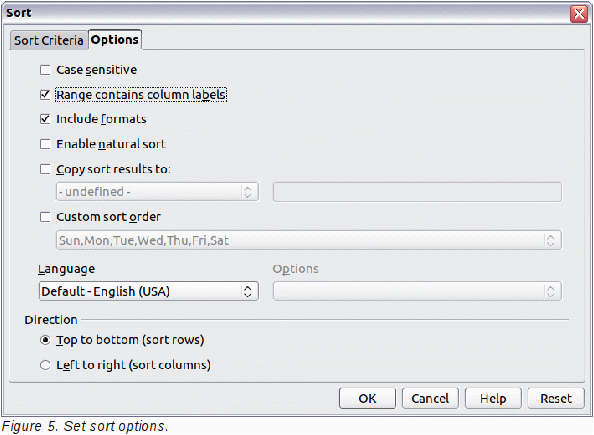The width and height of the screenshot is (594, 435).
Task: Click the copy results target input field
Action: (x=417, y=192)
